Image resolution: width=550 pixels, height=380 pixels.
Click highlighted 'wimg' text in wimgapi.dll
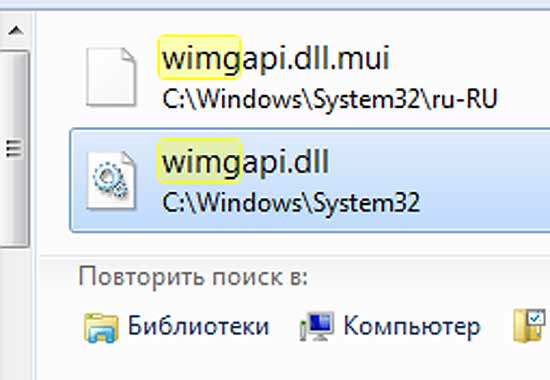pos(199,161)
